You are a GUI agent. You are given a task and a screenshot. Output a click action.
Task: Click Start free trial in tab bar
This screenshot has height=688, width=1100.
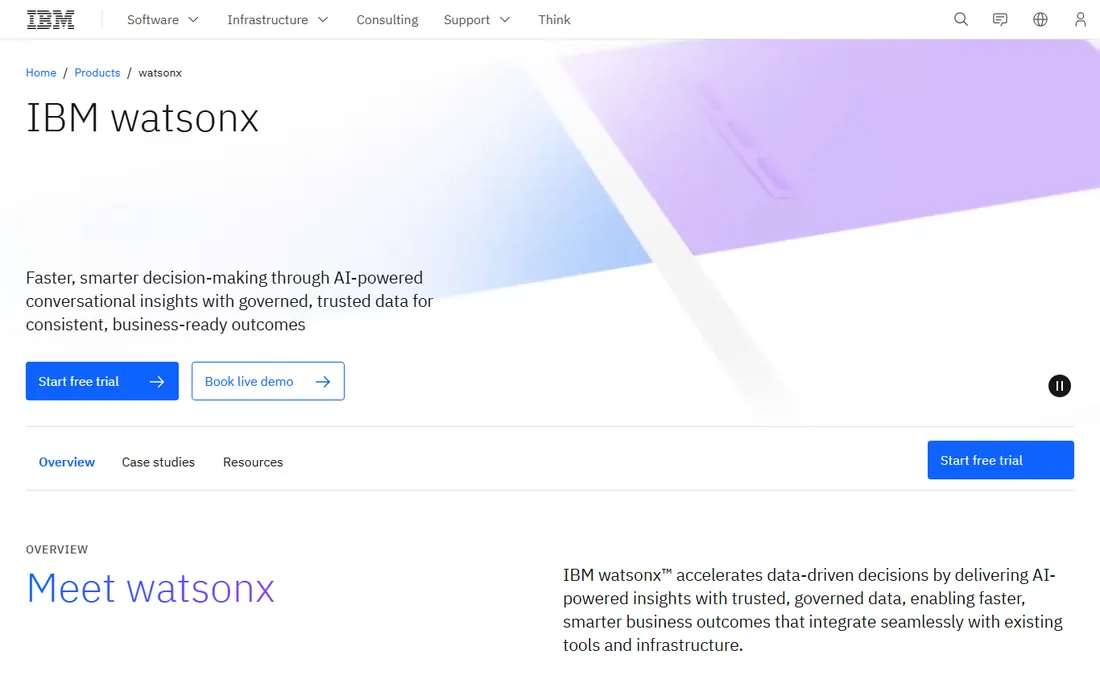1000,460
